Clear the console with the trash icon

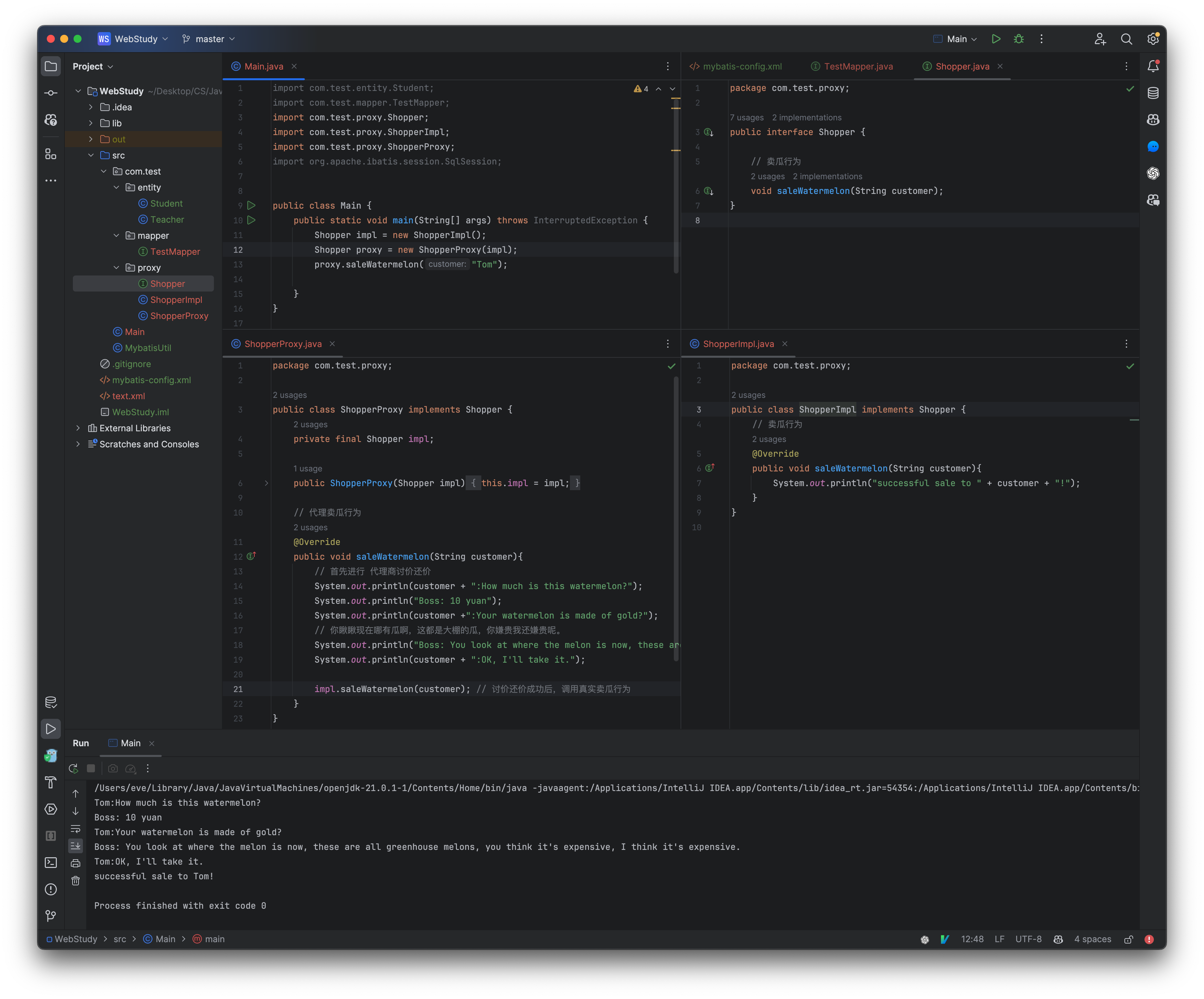pos(76,881)
